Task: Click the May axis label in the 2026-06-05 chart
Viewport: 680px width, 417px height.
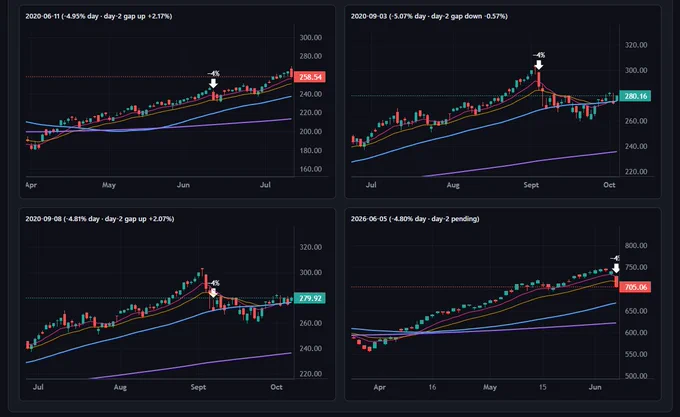Action: 490,387
